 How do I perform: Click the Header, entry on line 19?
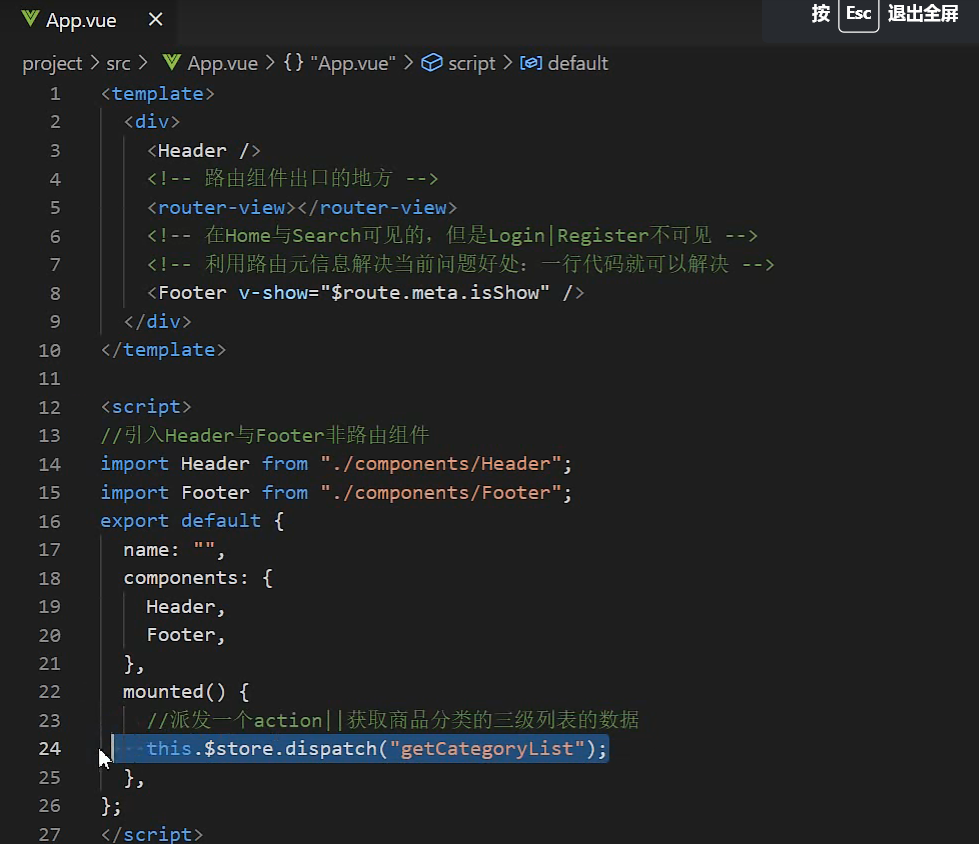(x=185, y=606)
